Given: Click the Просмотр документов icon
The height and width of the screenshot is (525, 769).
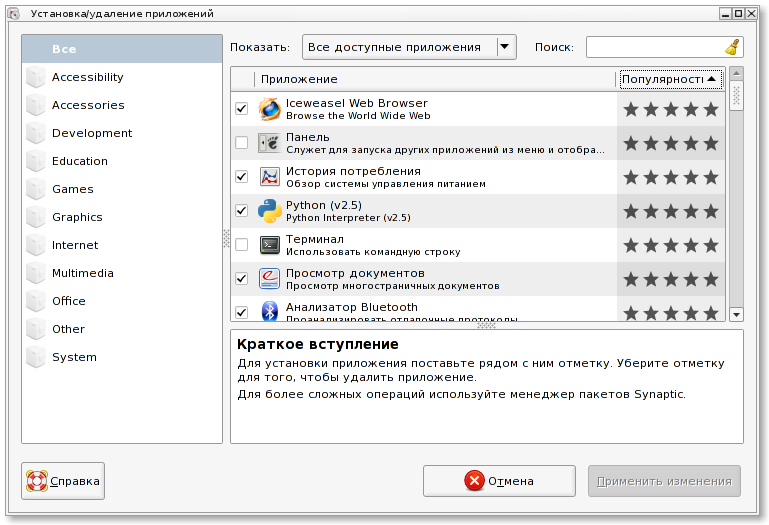Looking at the screenshot, I should click(x=269, y=279).
